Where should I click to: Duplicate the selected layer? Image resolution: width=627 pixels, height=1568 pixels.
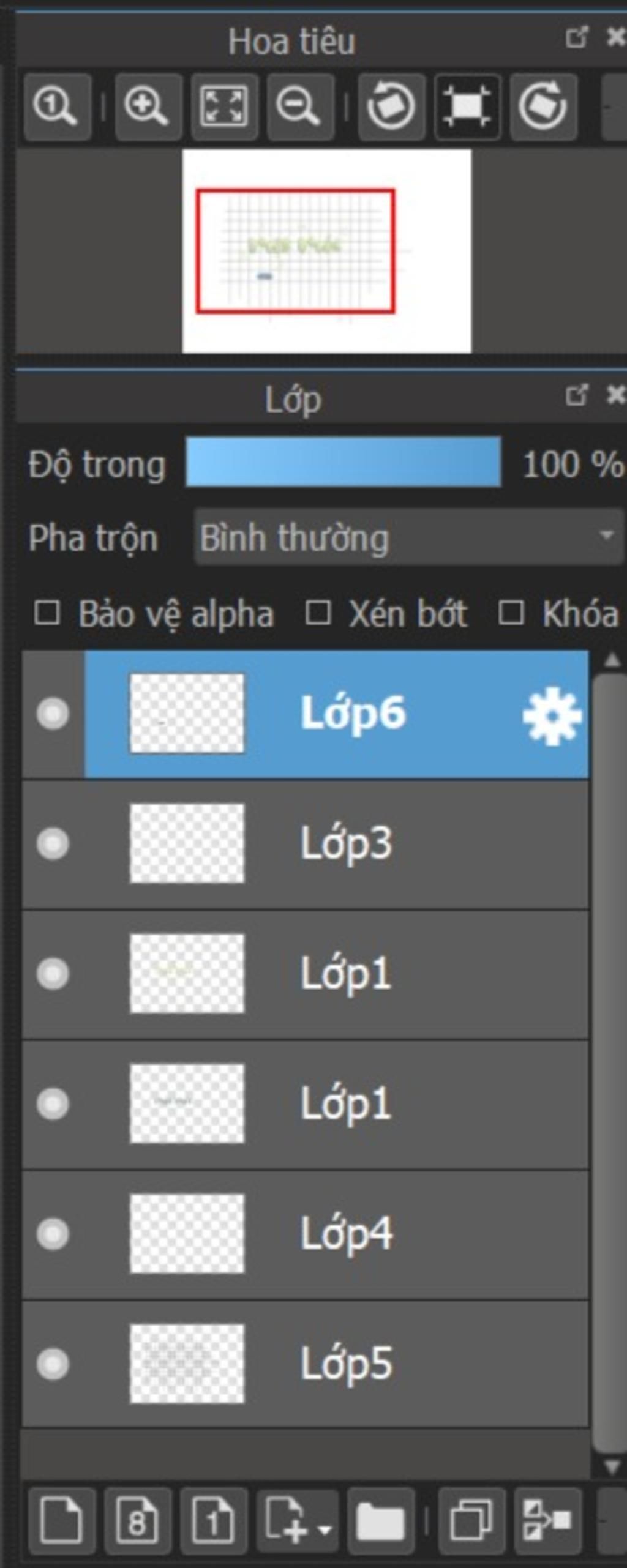(471, 1520)
